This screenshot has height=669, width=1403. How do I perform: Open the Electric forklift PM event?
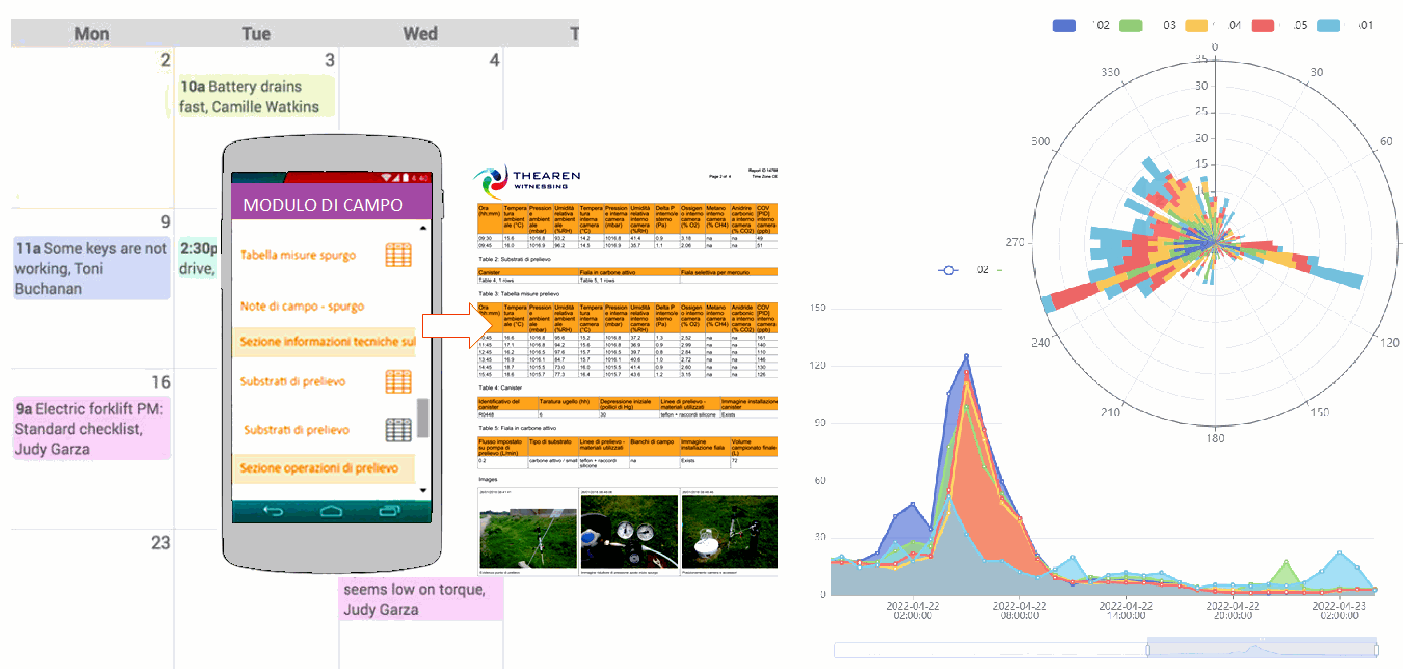point(91,429)
